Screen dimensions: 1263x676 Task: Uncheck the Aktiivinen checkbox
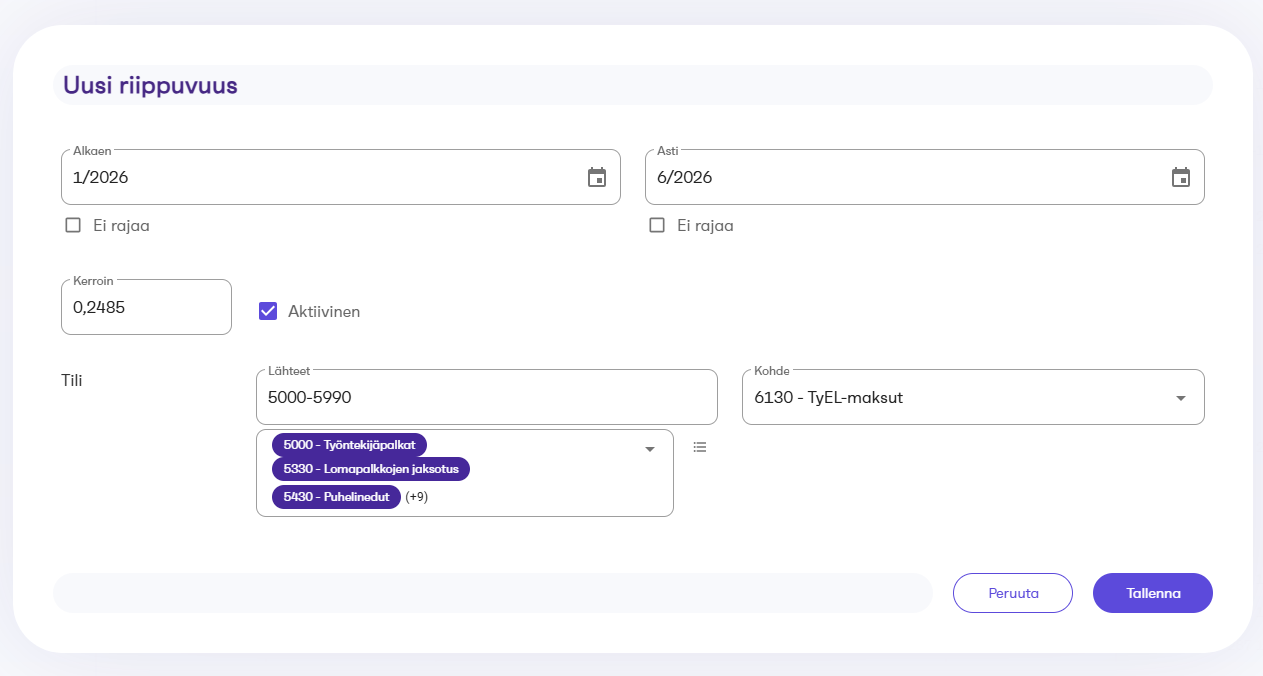coord(268,311)
